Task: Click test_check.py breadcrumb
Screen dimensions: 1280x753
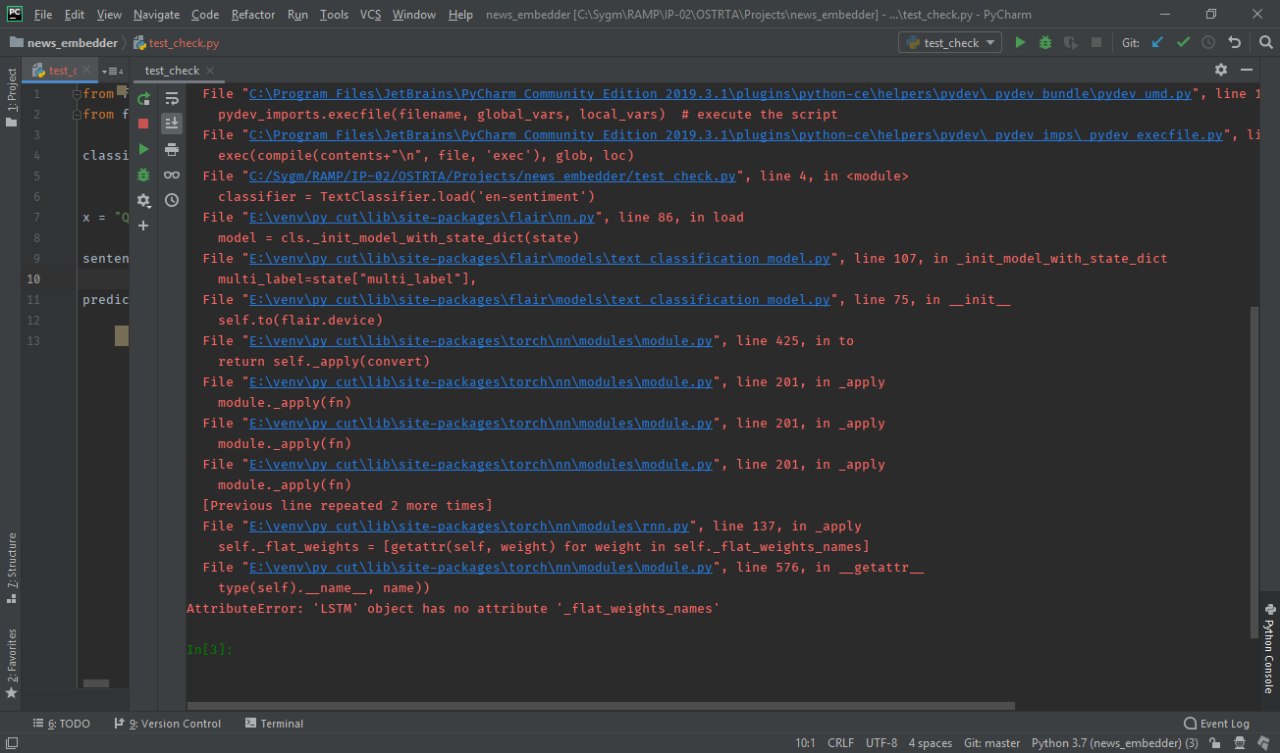Action: (x=176, y=43)
